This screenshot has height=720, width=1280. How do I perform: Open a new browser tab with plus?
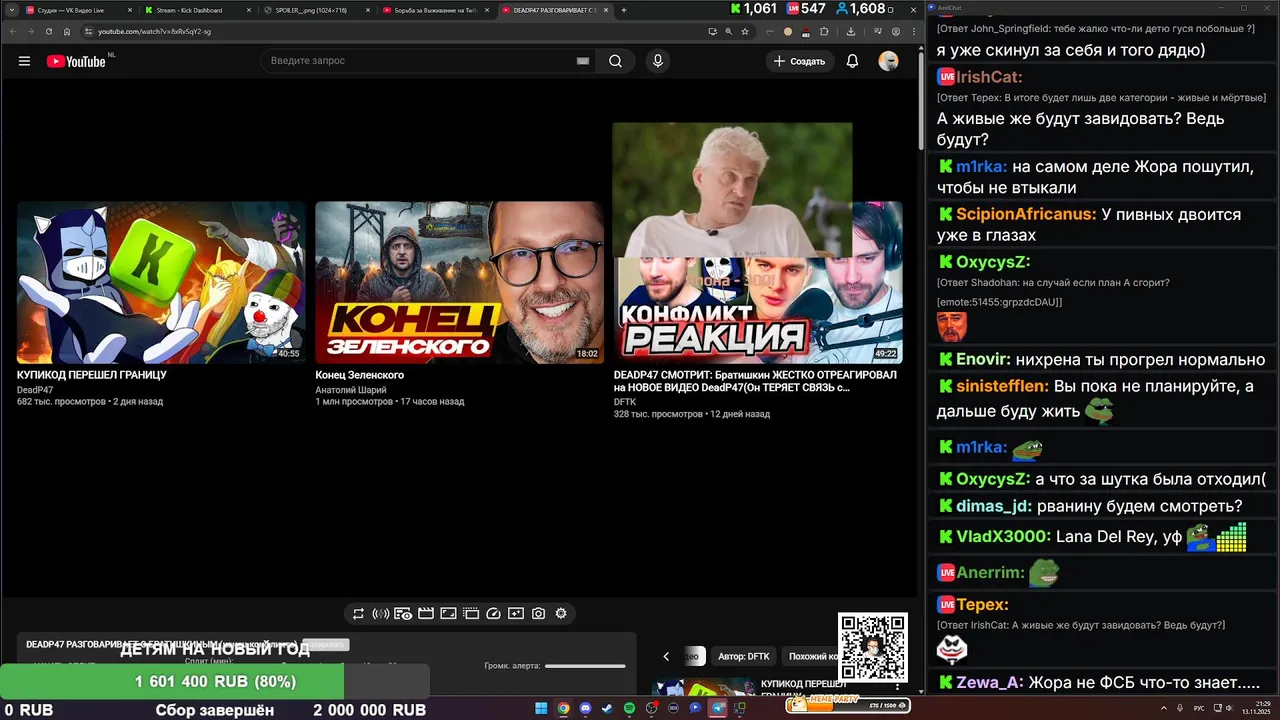pyautogui.click(x=624, y=10)
